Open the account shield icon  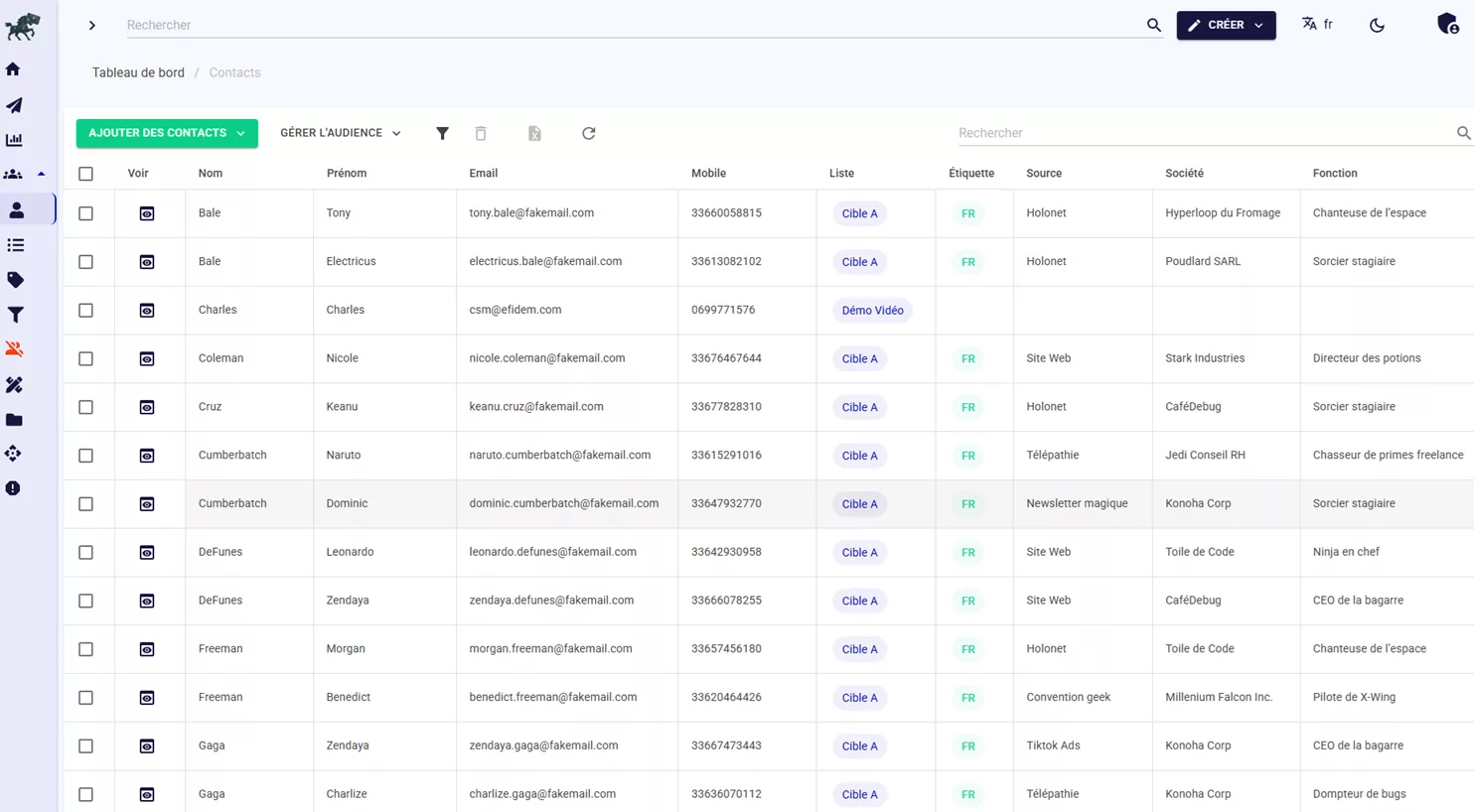coord(1447,23)
